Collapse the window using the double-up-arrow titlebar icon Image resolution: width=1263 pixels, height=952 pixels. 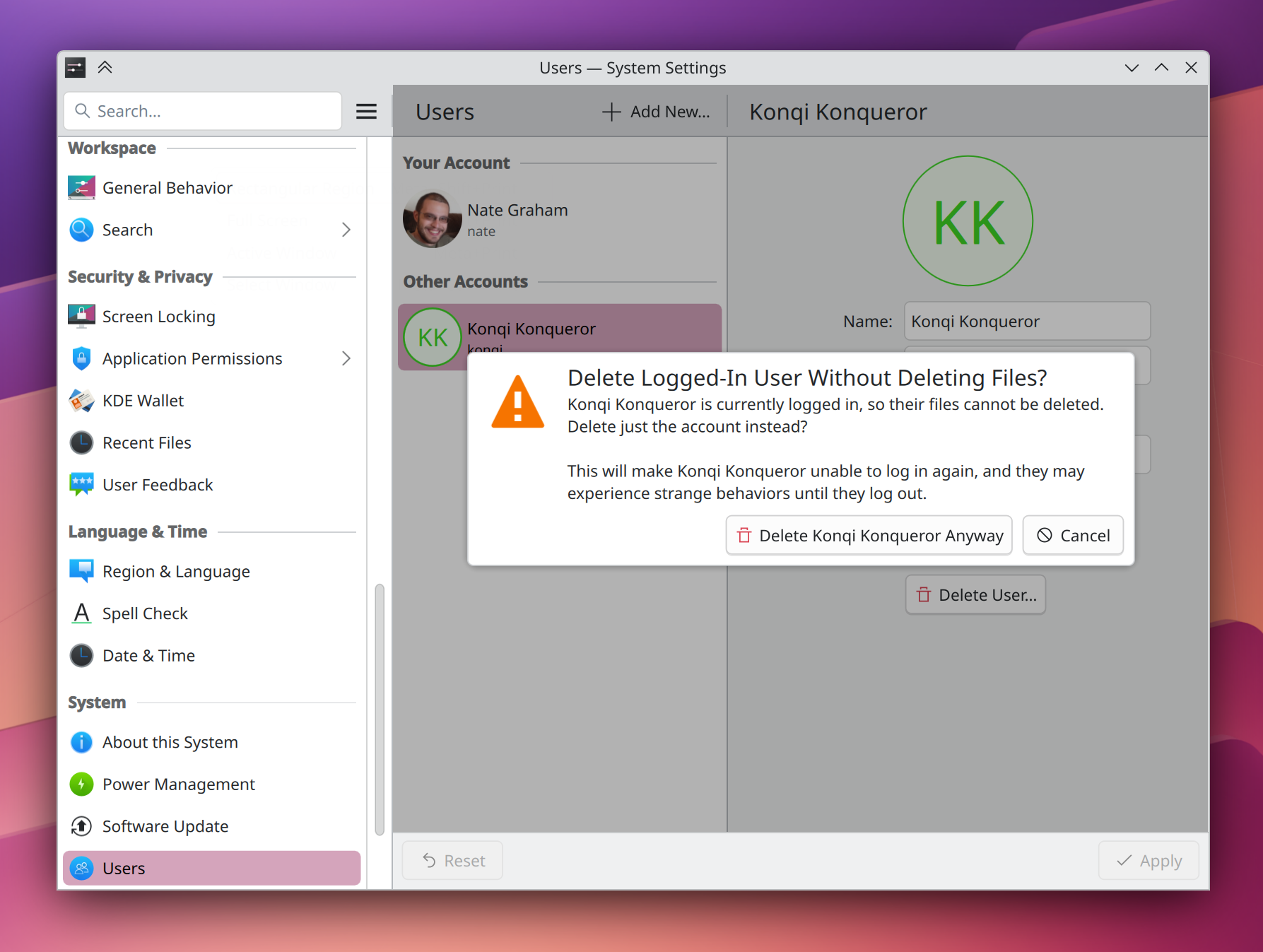105,67
